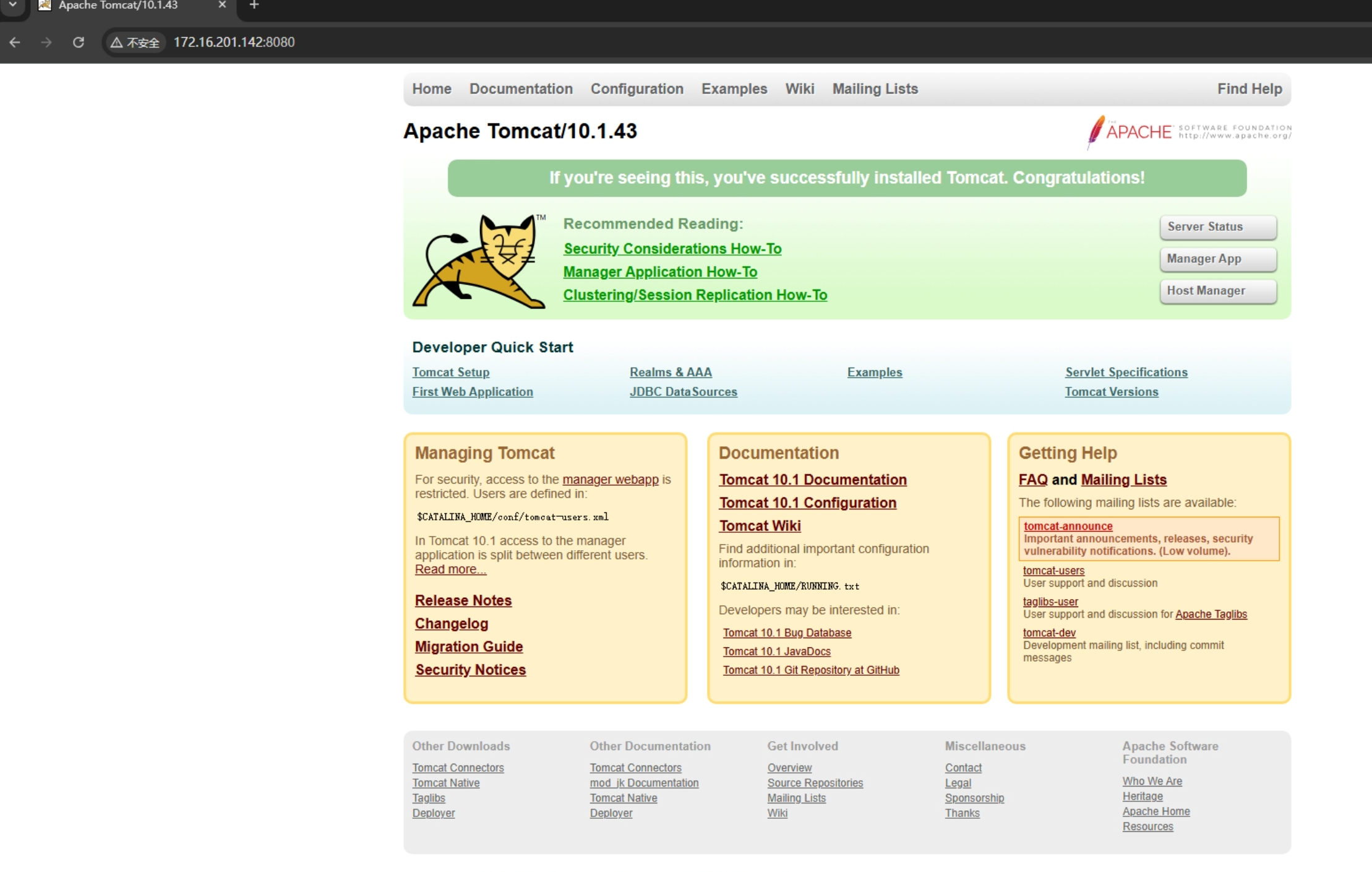The image size is (1372, 872).
Task: Click Find Help in the navigation bar
Action: click(1250, 88)
